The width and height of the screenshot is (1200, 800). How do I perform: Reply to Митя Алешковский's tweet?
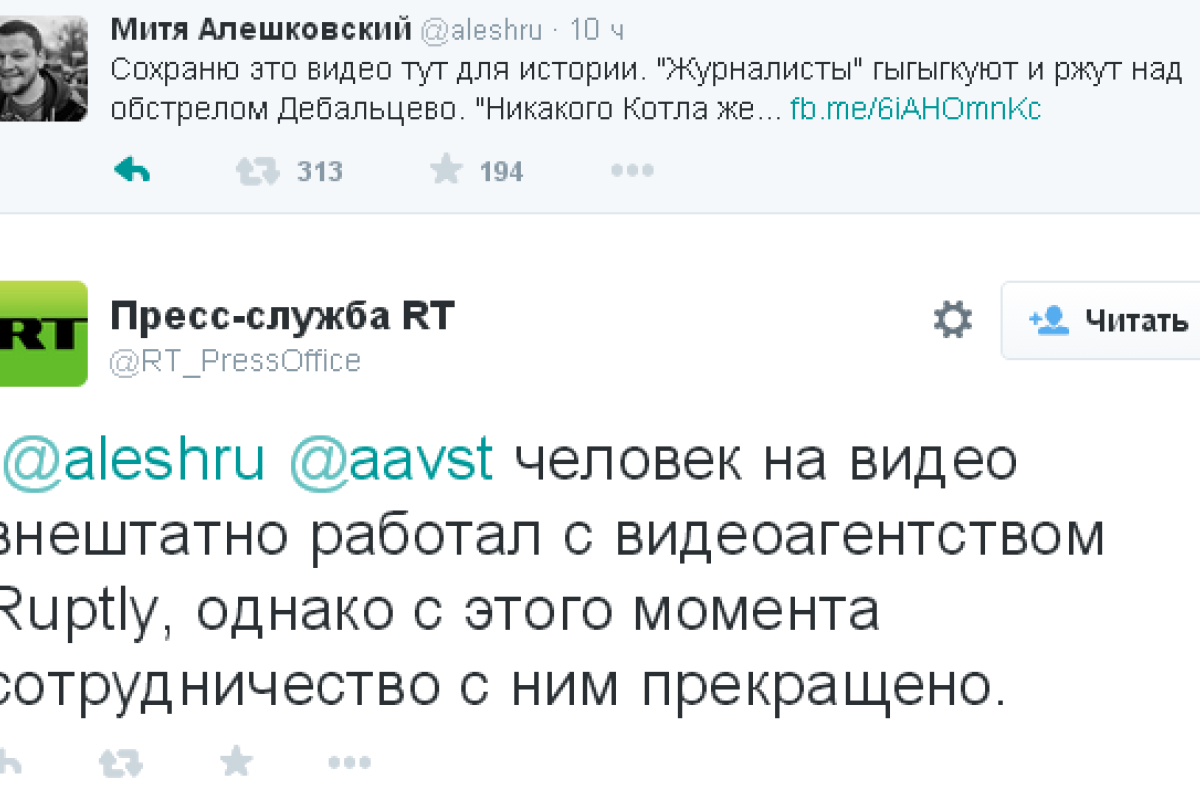click(133, 171)
